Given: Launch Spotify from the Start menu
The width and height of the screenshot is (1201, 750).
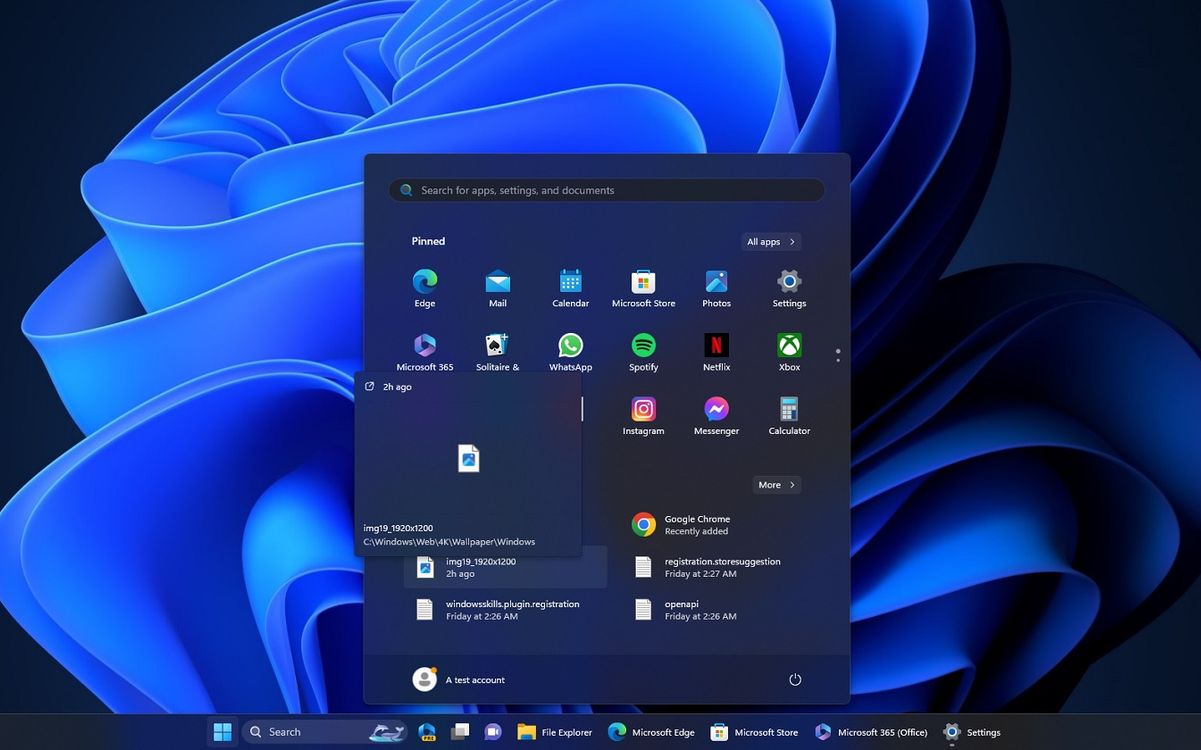Looking at the screenshot, I should coord(643,347).
